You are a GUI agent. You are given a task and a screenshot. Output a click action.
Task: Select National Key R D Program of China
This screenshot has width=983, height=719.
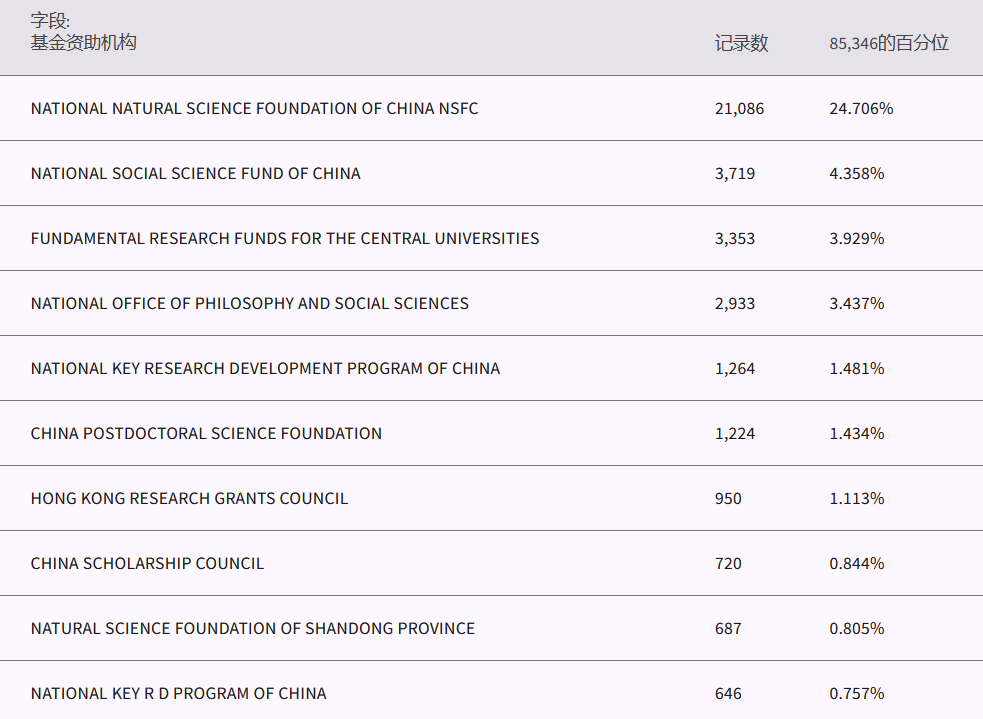[178, 693]
